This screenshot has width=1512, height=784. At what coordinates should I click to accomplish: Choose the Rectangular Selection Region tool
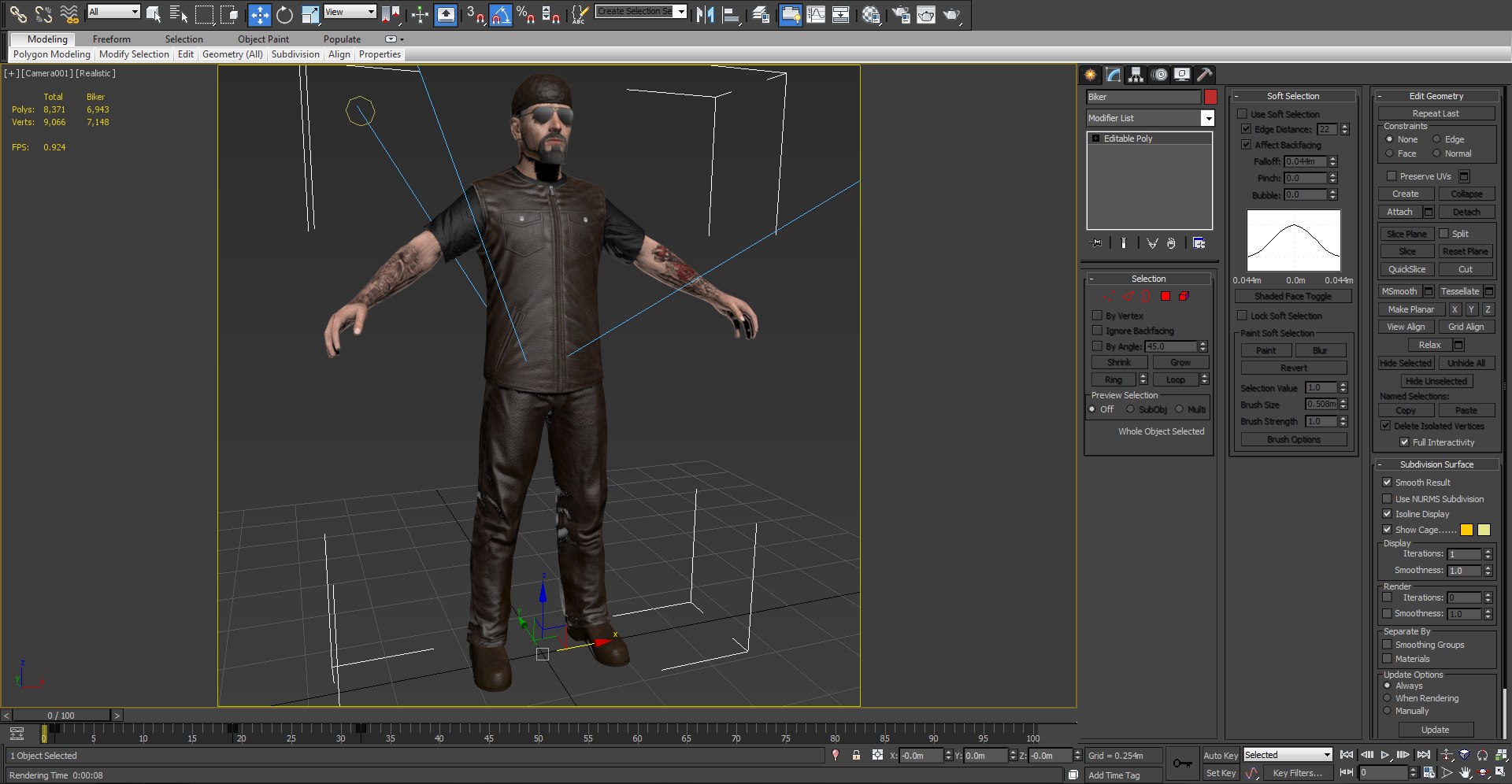click(204, 13)
